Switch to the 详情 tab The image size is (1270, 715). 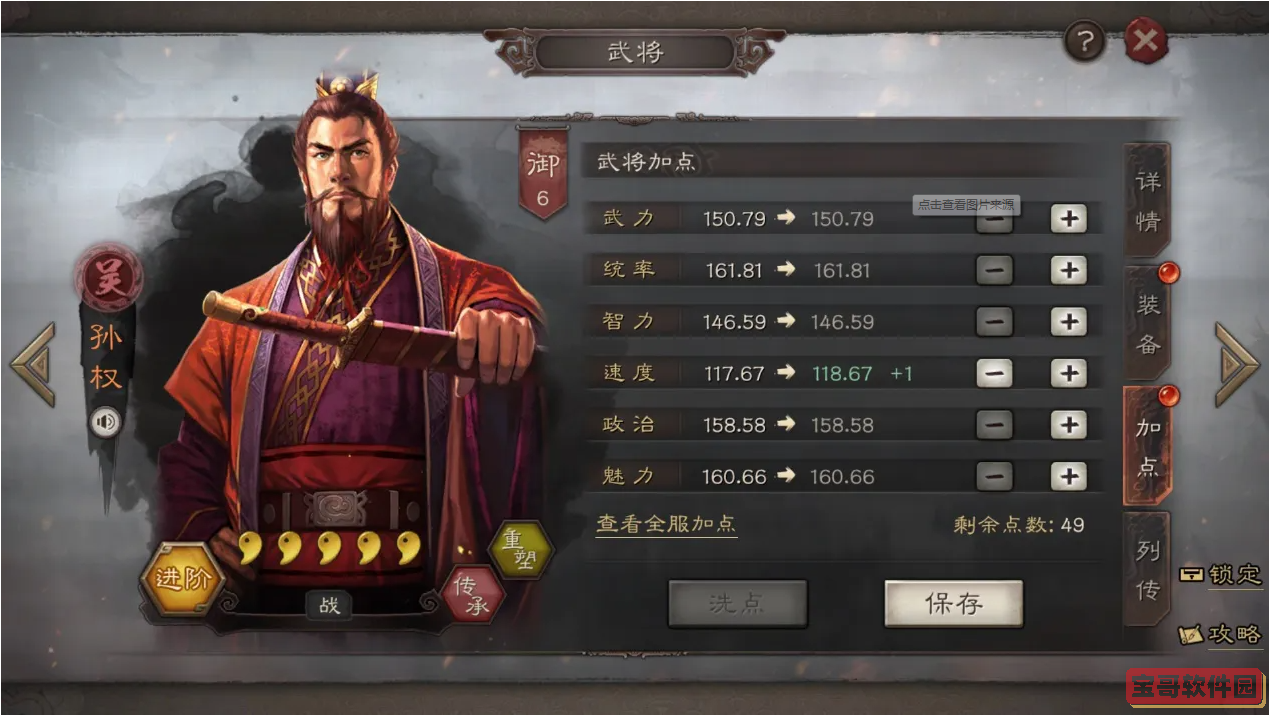pyautogui.click(x=1148, y=200)
